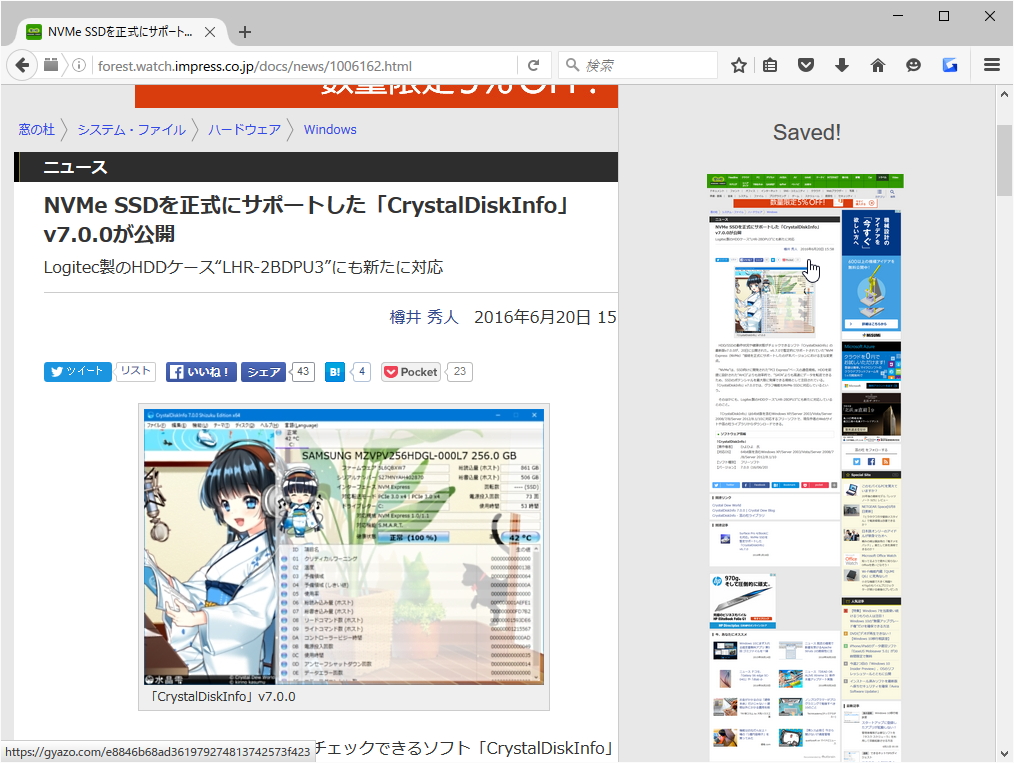Screen dimensions: 1014x763
Task: Open the Gyazo extension icon
Action: pyautogui.click(x=950, y=64)
